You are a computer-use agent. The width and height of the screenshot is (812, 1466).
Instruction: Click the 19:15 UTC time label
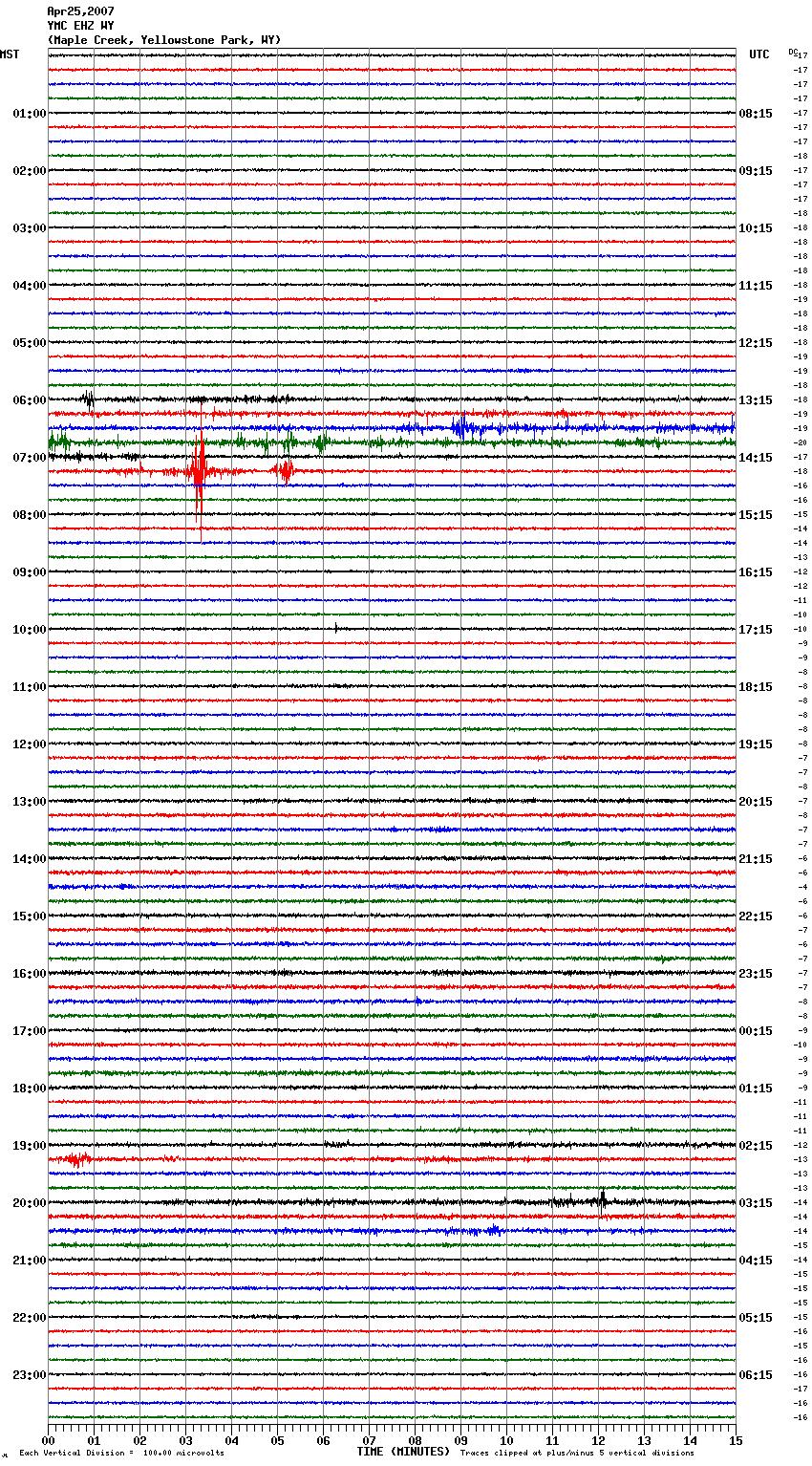click(756, 744)
